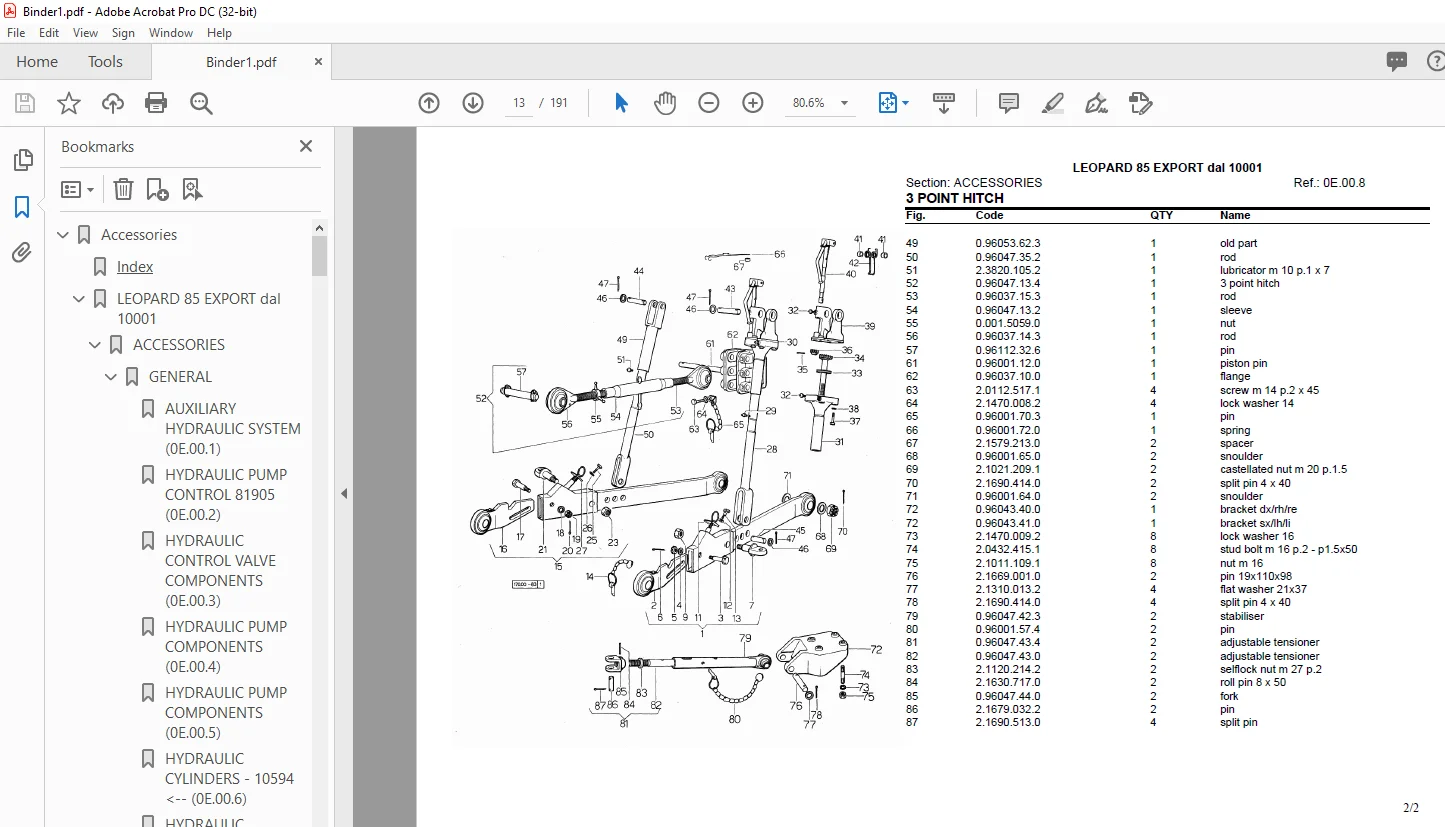
Task: Open the Edit menu
Action: (x=49, y=33)
